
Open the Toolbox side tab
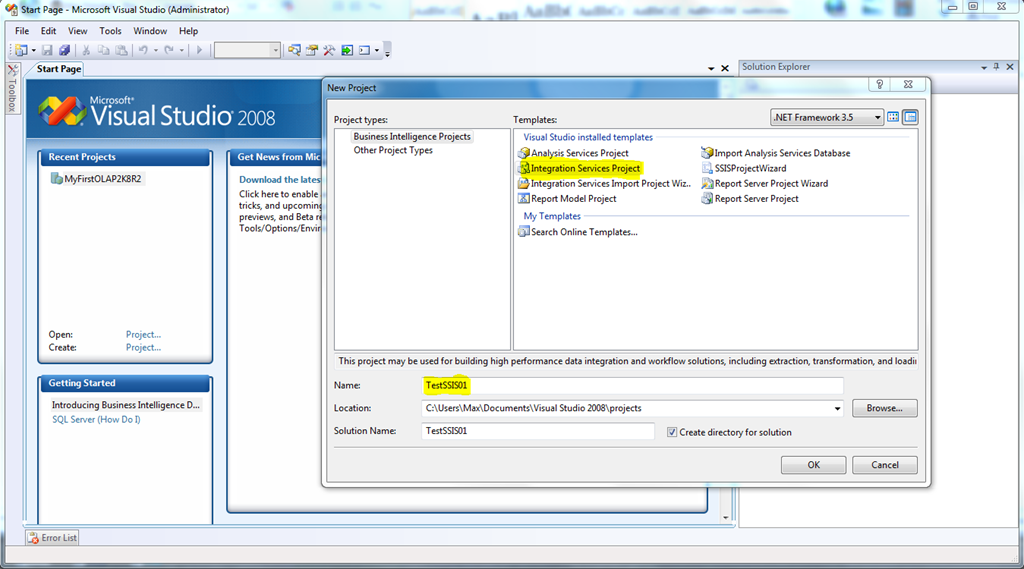[x=12, y=88]
